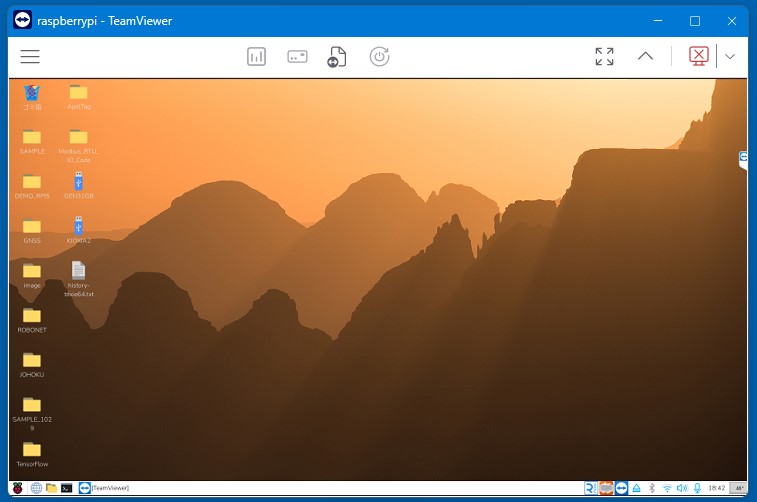Select the TensorFlow desktop folder

point(32,450)
